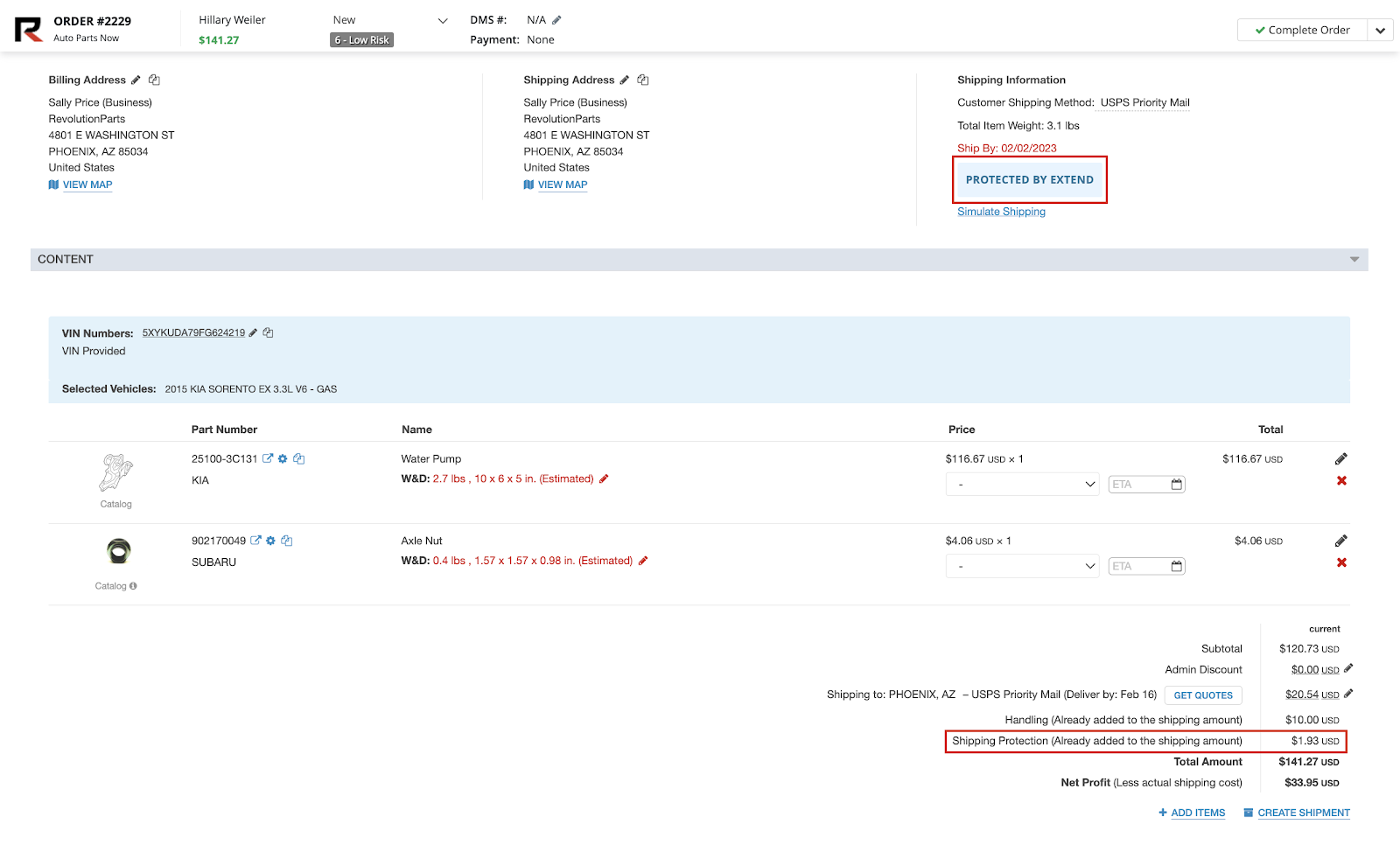Screen dimensions: 1400x845
Task: Click the $0.00 USD admin discount
Action: click(1315, 669)
